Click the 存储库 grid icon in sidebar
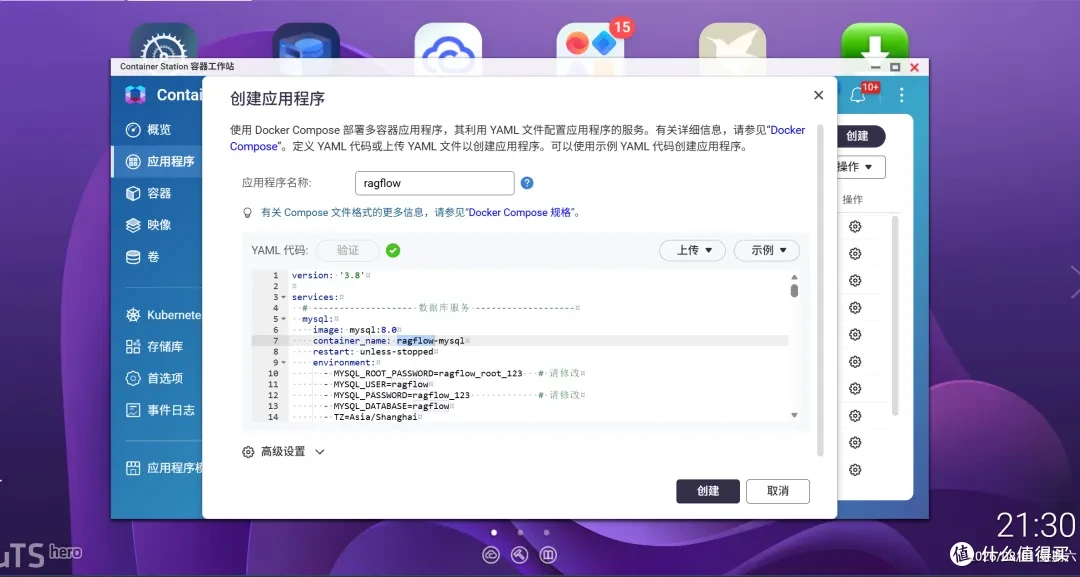 (x=133, y=346)
